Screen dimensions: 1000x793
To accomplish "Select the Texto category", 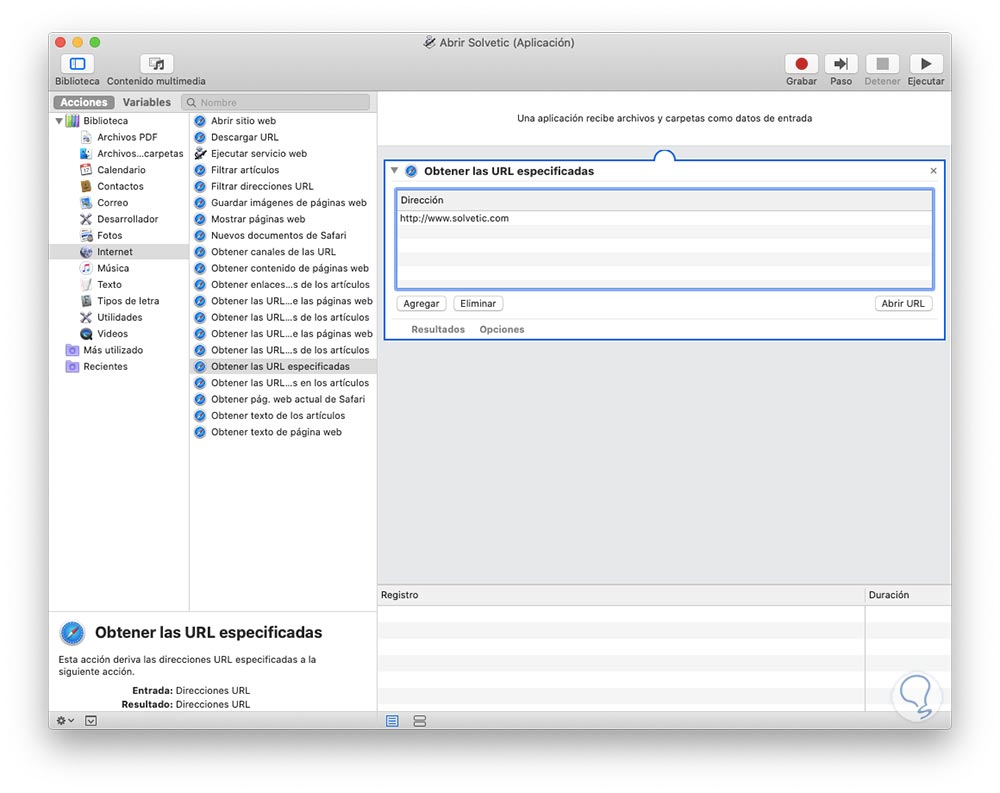I will tap(109, 285).
